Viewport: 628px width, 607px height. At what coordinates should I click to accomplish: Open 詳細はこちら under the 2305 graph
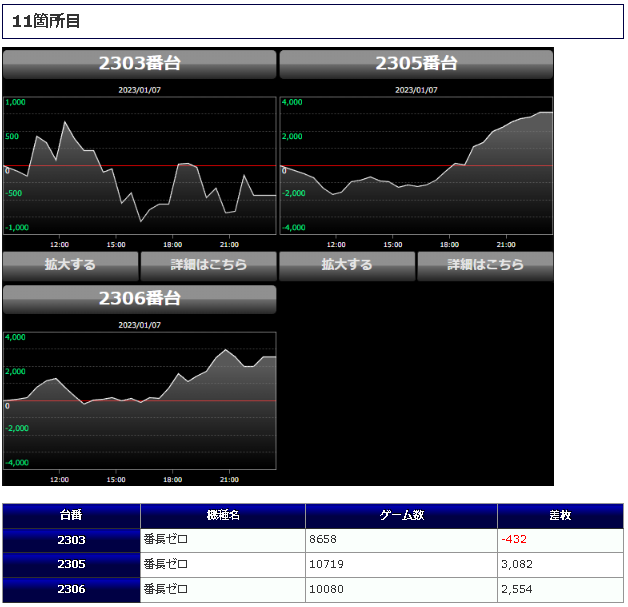click(485, 265)
